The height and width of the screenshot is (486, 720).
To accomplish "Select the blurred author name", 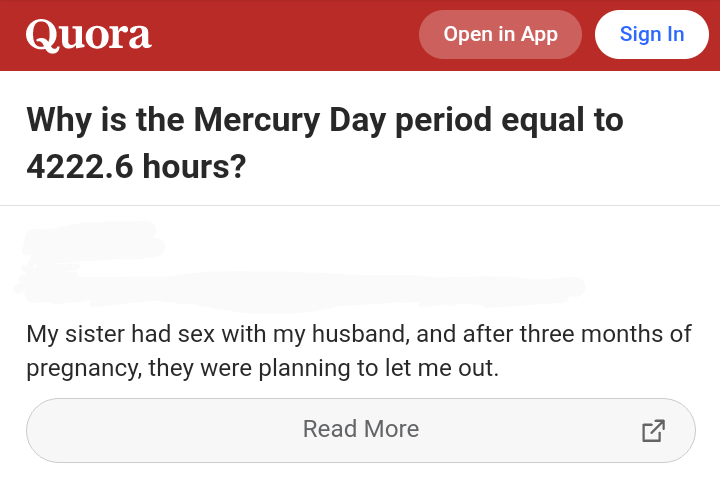I will tap(92, 240).
